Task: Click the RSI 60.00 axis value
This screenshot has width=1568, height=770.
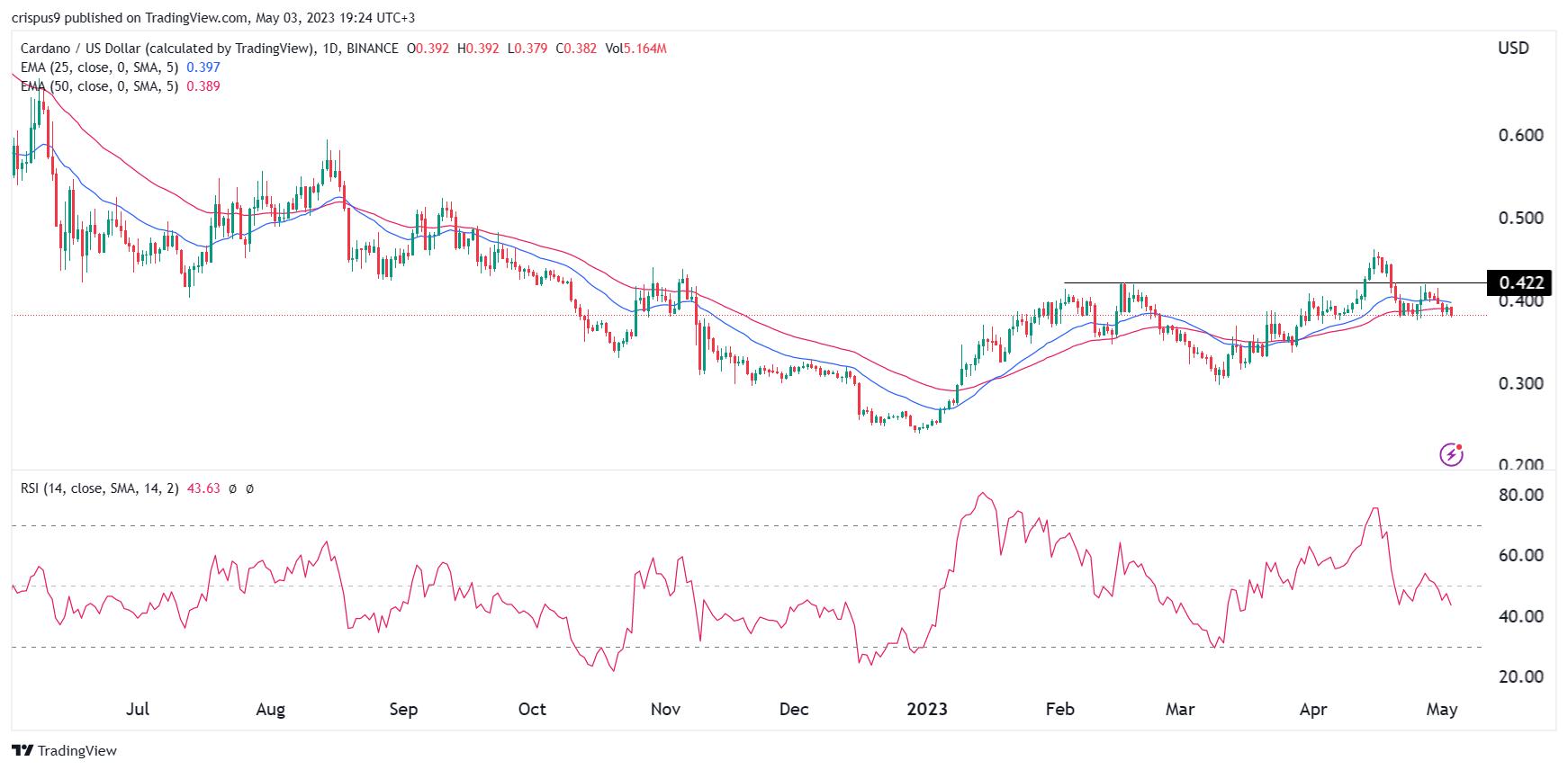Action: pyautogui.click(x=1520, y=555)
